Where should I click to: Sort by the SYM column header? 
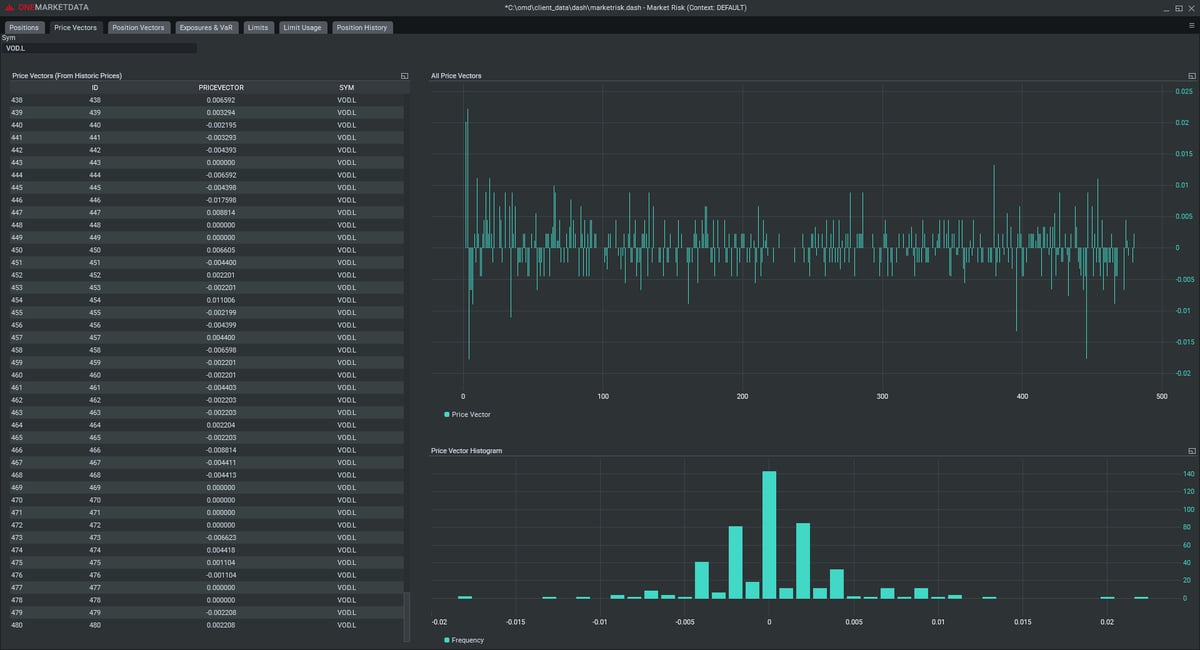pos(346,88)
